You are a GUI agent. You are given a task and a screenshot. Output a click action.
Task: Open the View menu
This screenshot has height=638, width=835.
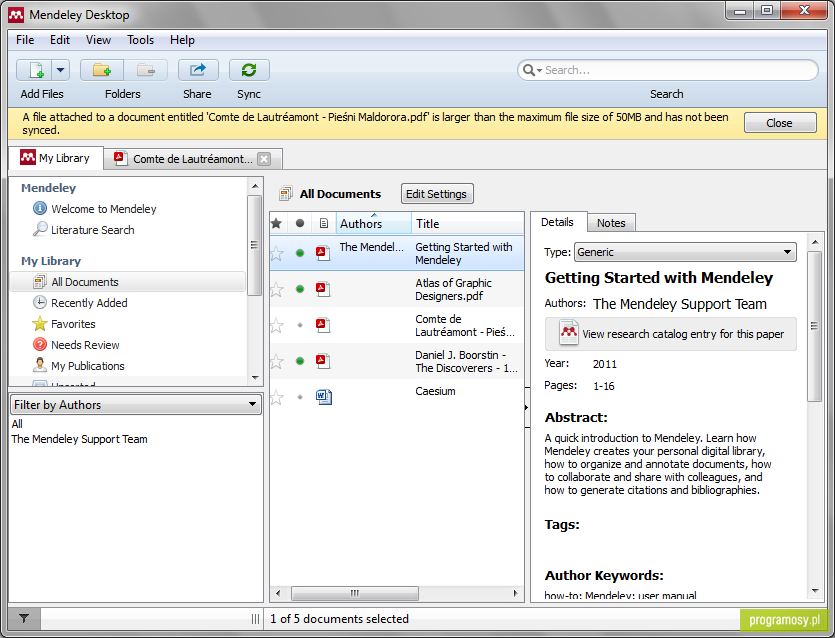pyautogui.click(x=99, y=40)
